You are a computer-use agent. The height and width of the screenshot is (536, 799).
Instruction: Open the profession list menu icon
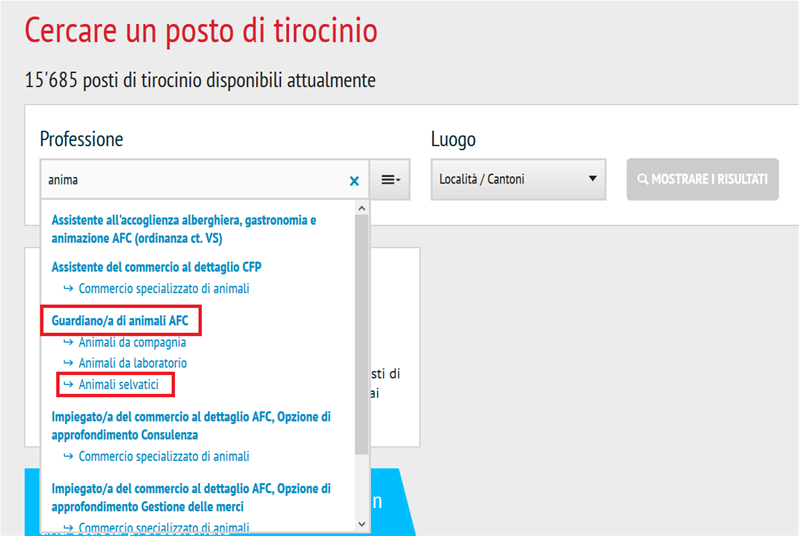[389, 180]
